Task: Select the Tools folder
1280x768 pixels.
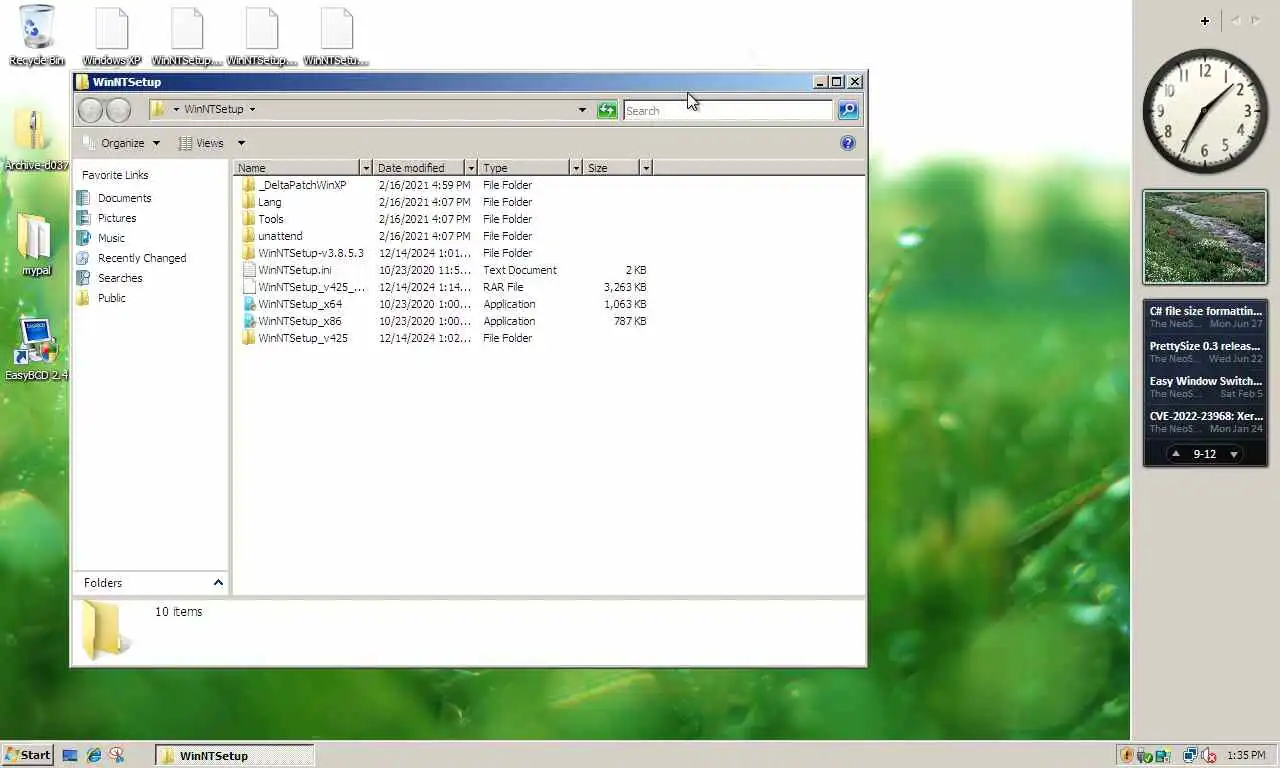Action: 271,219
